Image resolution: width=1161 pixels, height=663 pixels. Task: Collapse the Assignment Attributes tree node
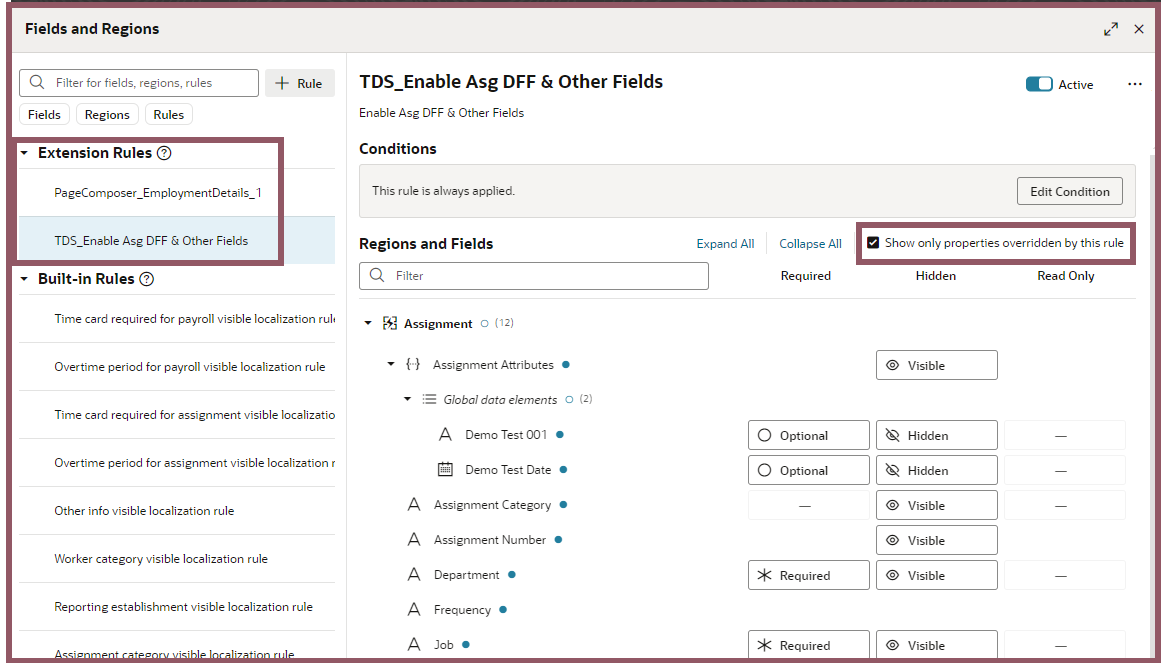[391, 365]
